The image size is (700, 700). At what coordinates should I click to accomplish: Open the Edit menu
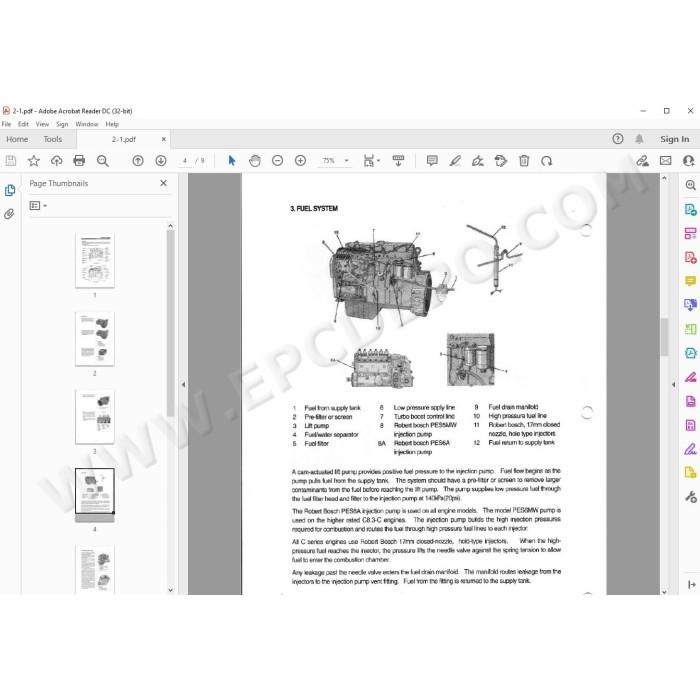[x=23, y=124]
